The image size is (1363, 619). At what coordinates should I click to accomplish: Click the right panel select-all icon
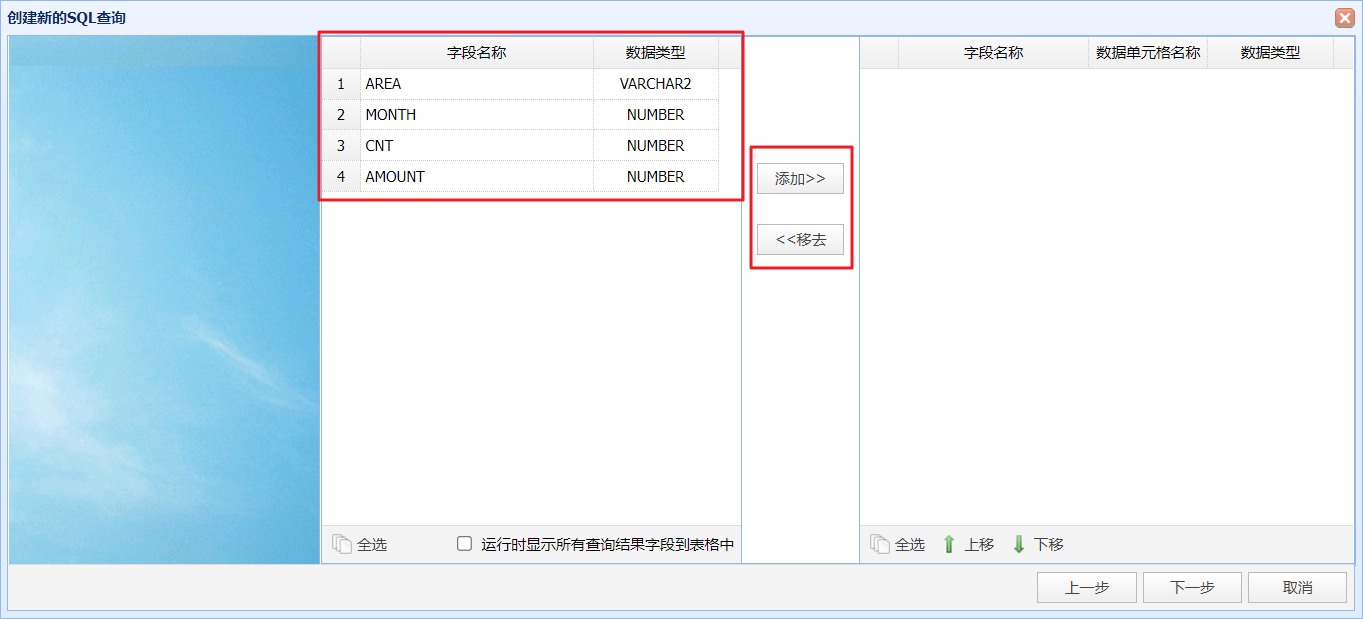(x=879, y=544)
